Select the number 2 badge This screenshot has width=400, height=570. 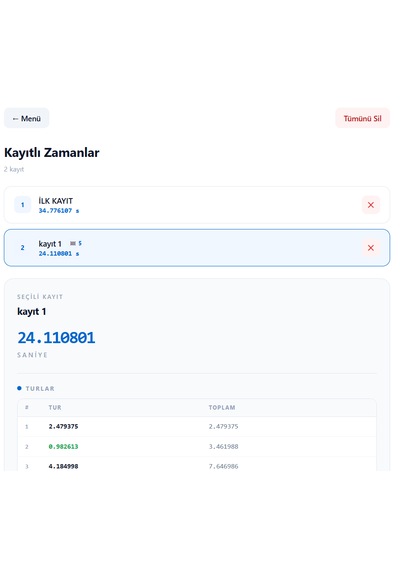point(23,248)
